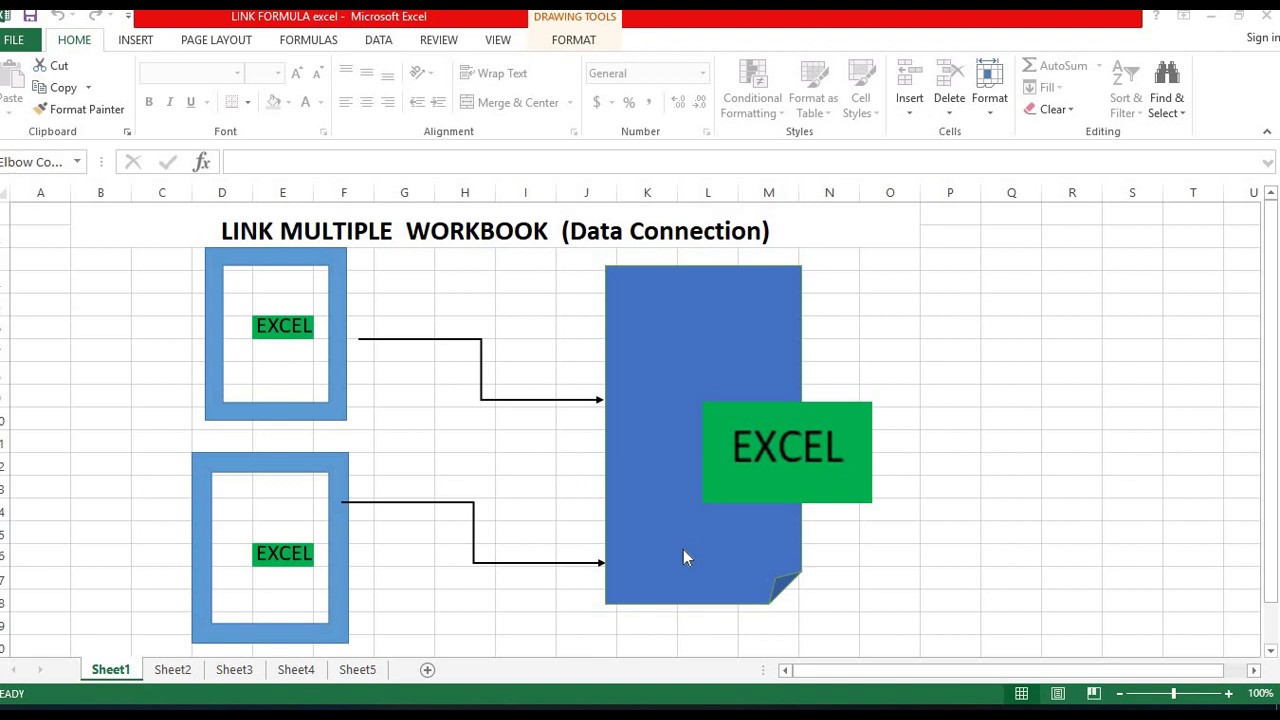This screenshot has height=720, width=1280.
Task: Center text horizontally
Action: pyautogui.click(x=366, y=102)
